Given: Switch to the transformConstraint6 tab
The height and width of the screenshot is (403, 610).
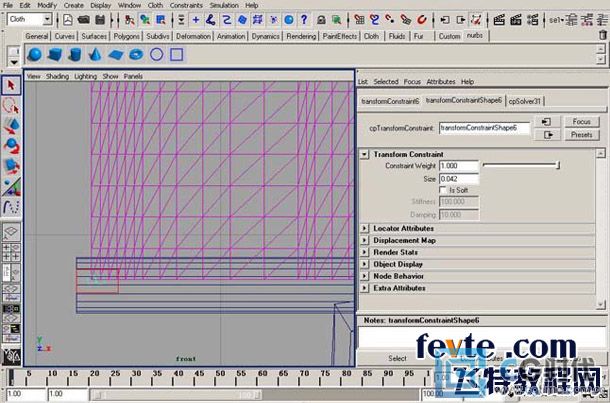Looking at the screenshot, I should (390, 101).
